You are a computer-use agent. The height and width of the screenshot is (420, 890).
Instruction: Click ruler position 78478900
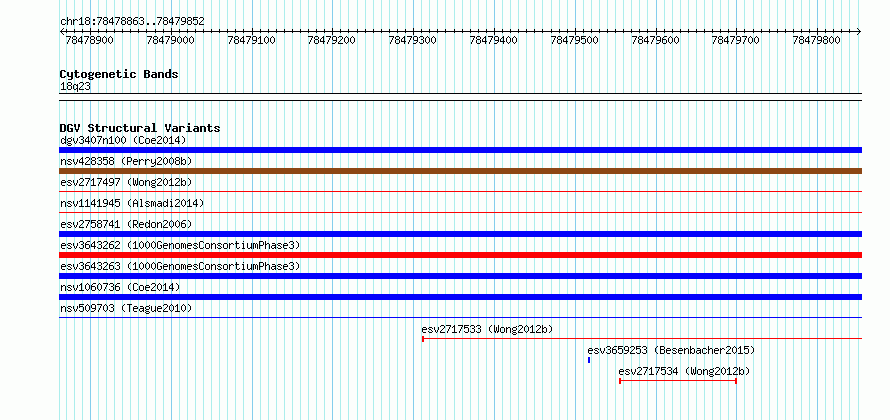point(90,40)
